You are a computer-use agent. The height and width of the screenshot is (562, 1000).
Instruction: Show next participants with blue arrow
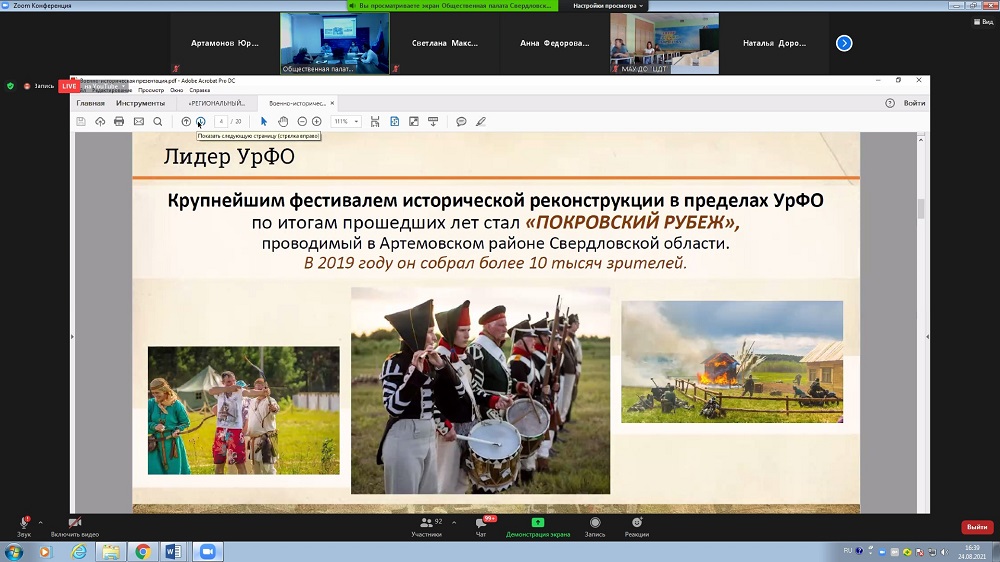[x=844, y=43]
